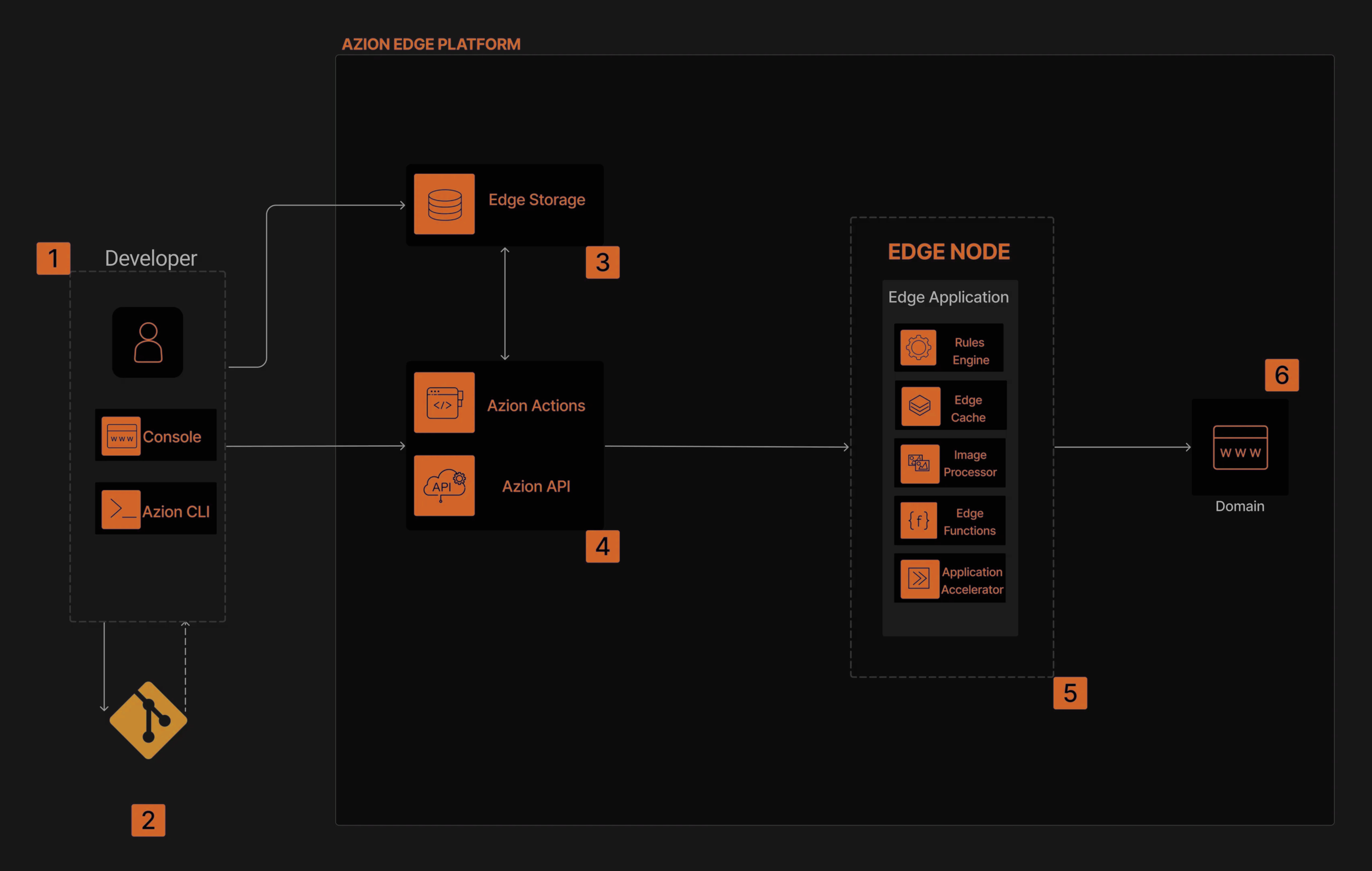This screenshot has height=871, width=1372.
Task: Select the "Domain" caption
Action: point(1240,506)
